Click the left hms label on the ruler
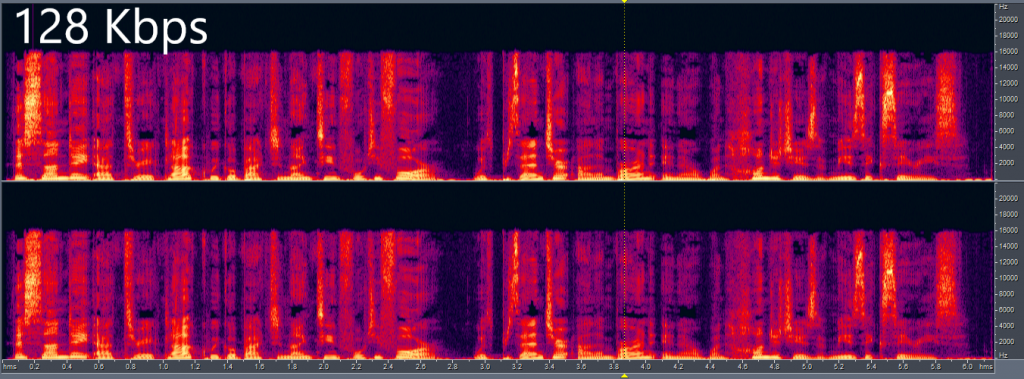Screen dimensions: 1024x379 pos(10,367)
